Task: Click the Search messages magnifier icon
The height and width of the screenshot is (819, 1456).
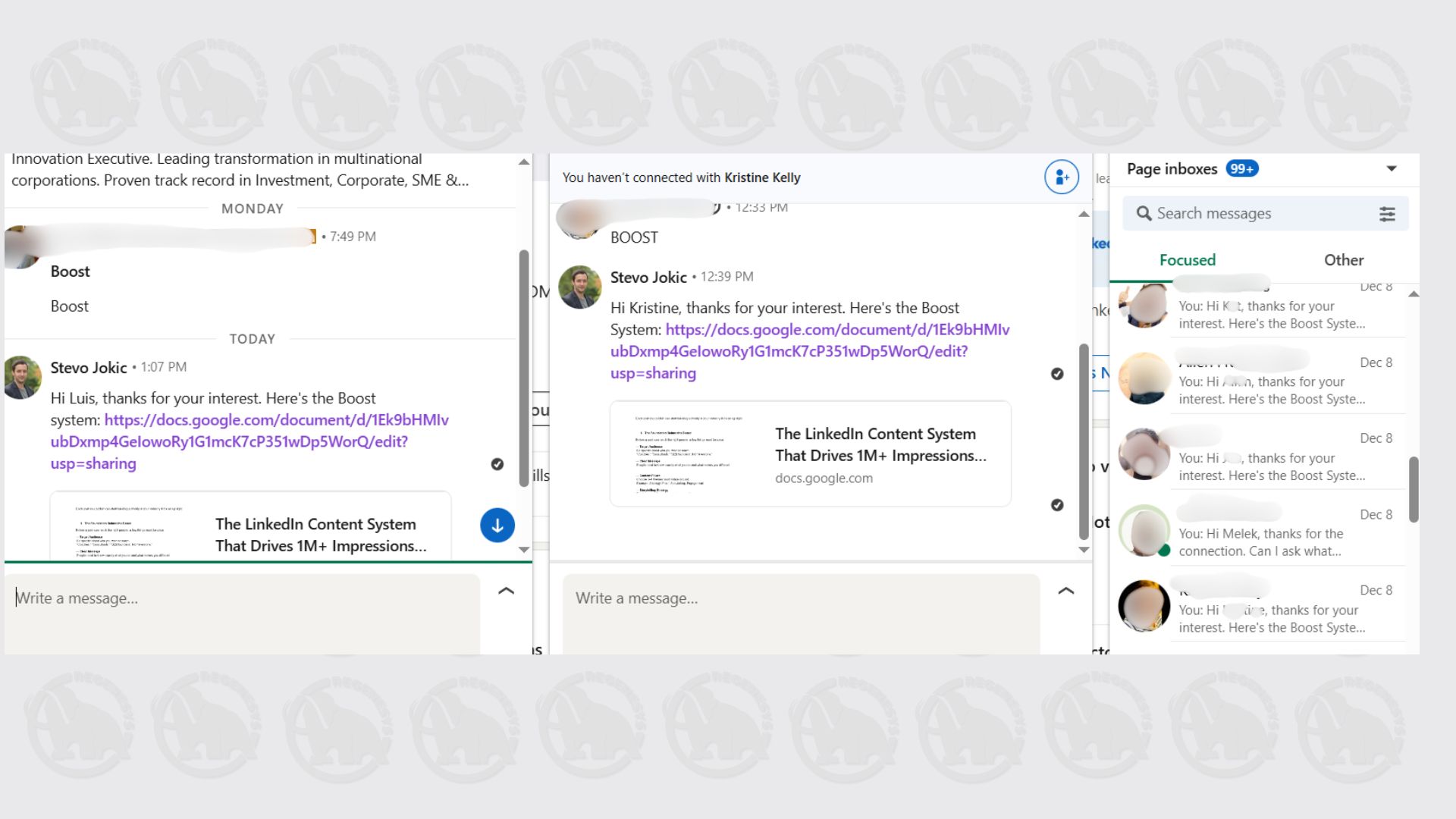Action: click(x=1144, y=214)
